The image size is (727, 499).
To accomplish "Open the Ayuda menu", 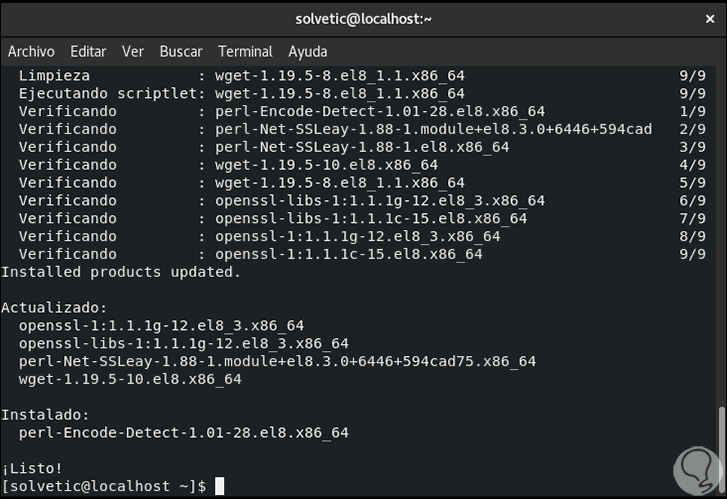I will (308, 51).
